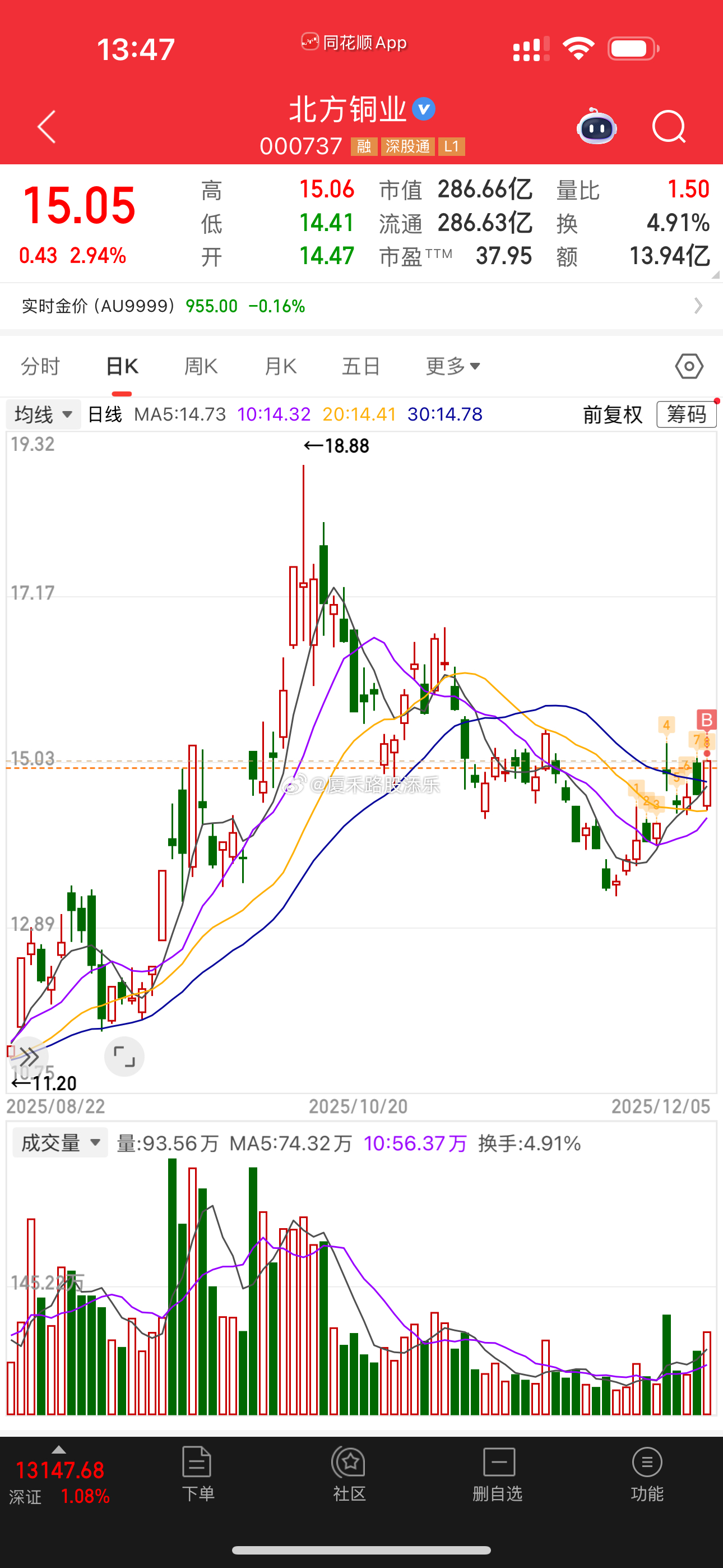Tap the 前复权 adjustment selector
This screenshot has width=723, height=1568.
tap(612, 414)
